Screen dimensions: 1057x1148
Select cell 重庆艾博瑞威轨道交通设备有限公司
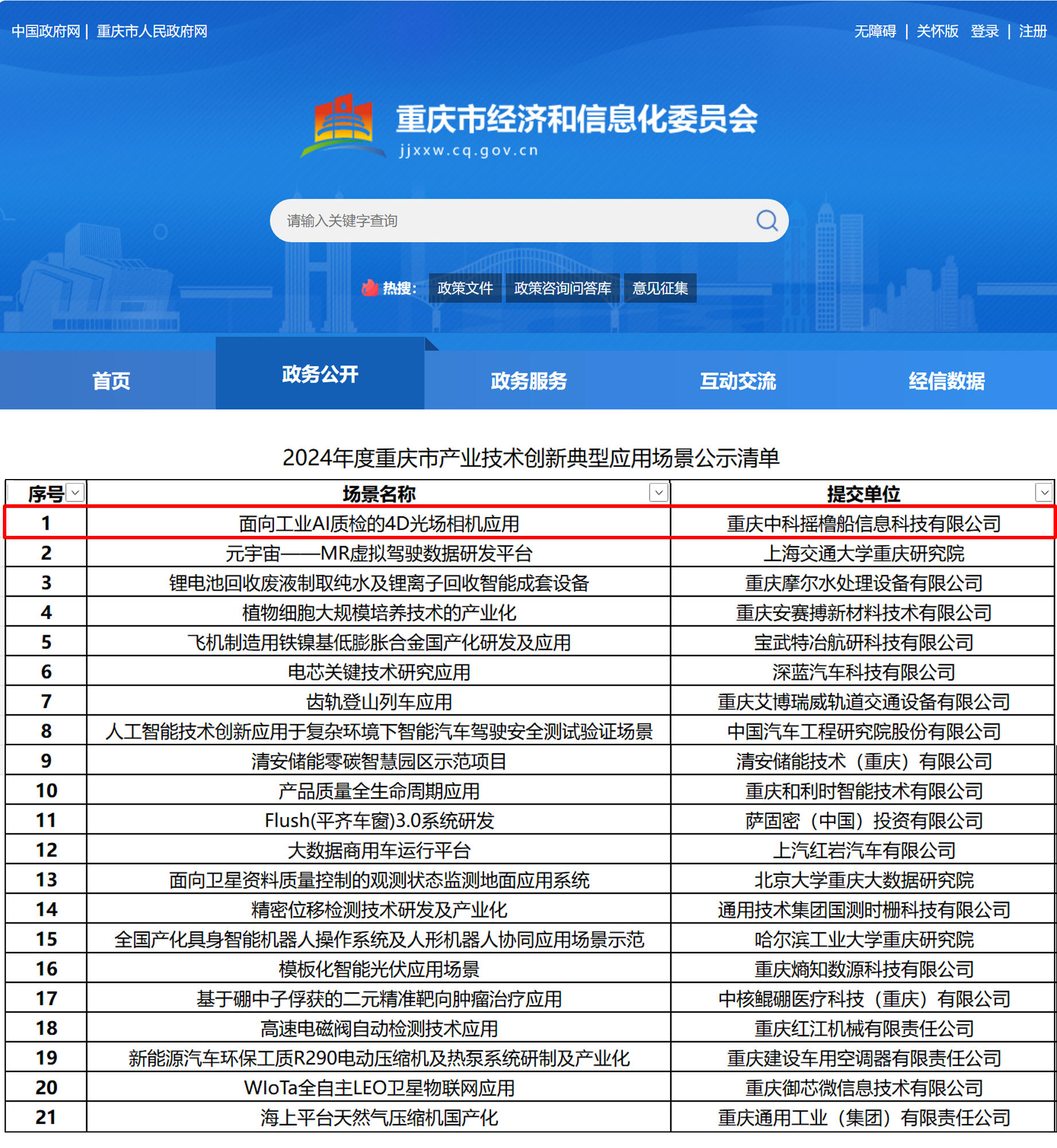click(x=863, y=702)
